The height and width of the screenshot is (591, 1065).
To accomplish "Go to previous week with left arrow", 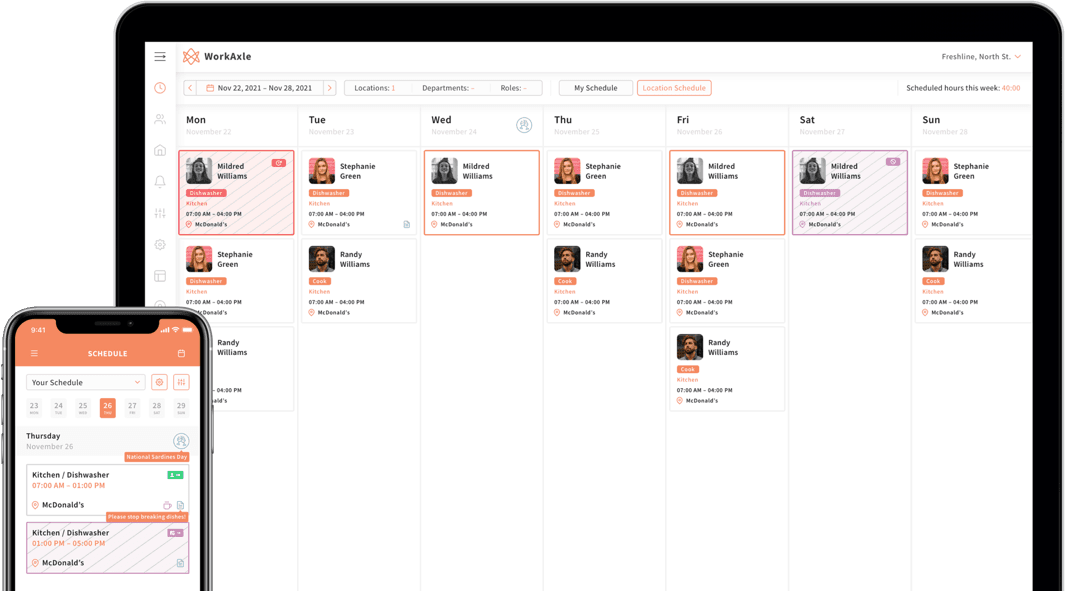I will pos(190,88).
